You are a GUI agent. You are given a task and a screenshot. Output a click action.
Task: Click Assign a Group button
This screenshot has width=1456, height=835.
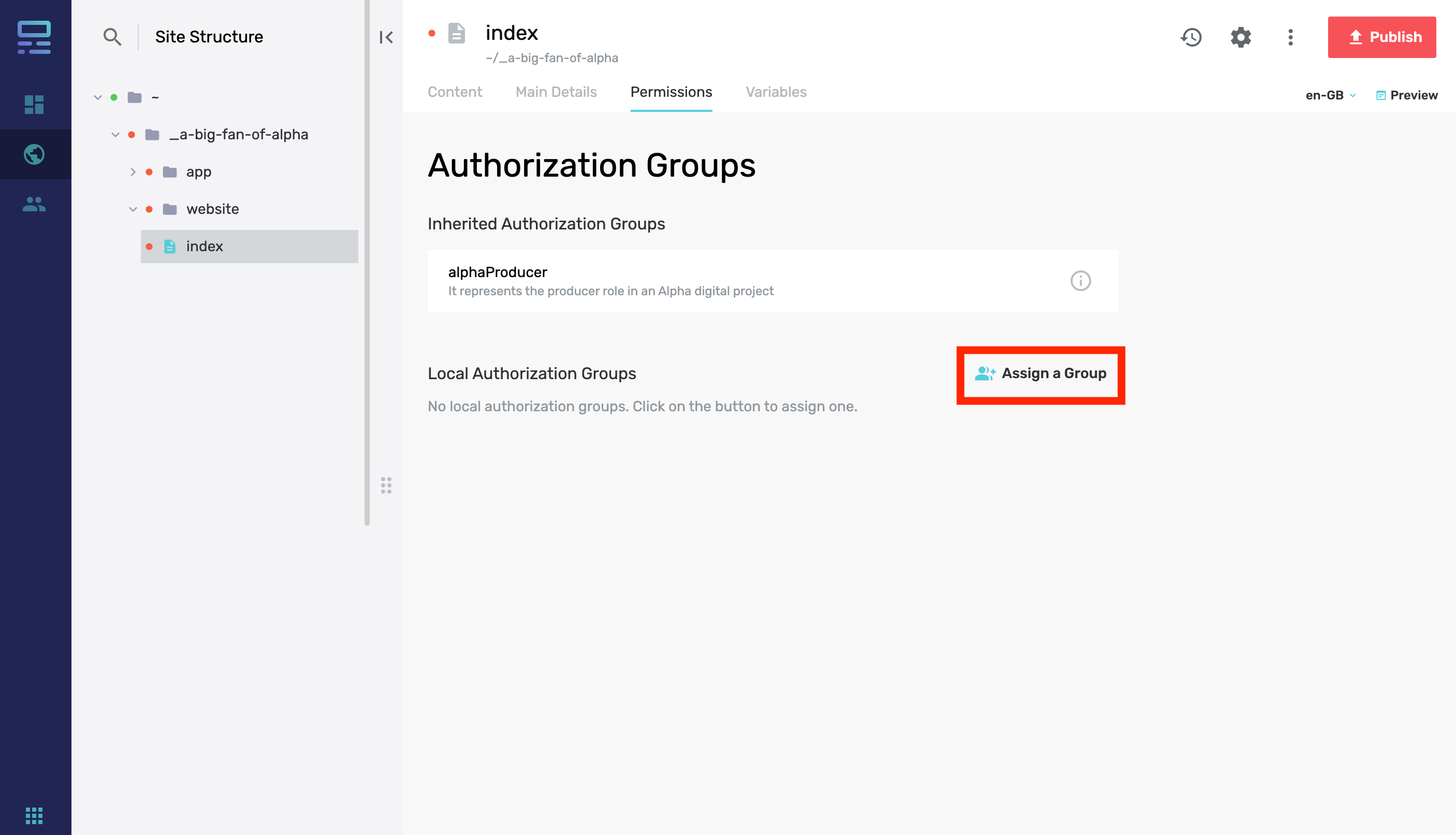point(1040,373)
